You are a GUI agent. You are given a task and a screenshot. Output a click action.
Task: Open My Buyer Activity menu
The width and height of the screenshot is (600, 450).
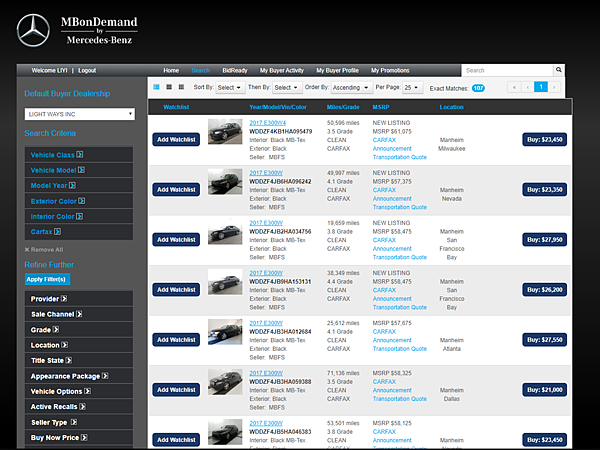click(x=282, y=70)
